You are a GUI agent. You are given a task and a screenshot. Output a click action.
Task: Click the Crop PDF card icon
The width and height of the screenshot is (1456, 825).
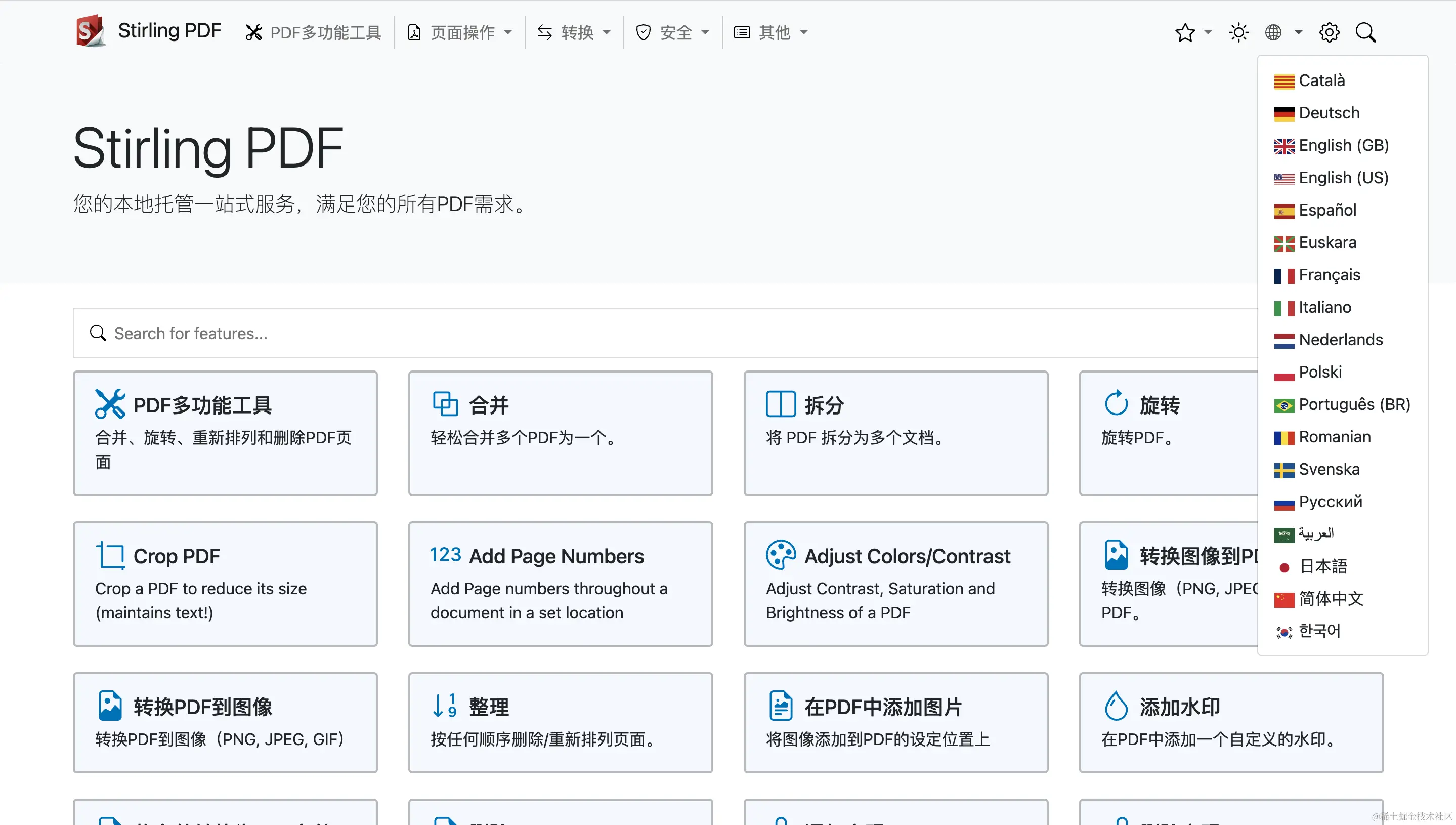click(x=110, y=555)
